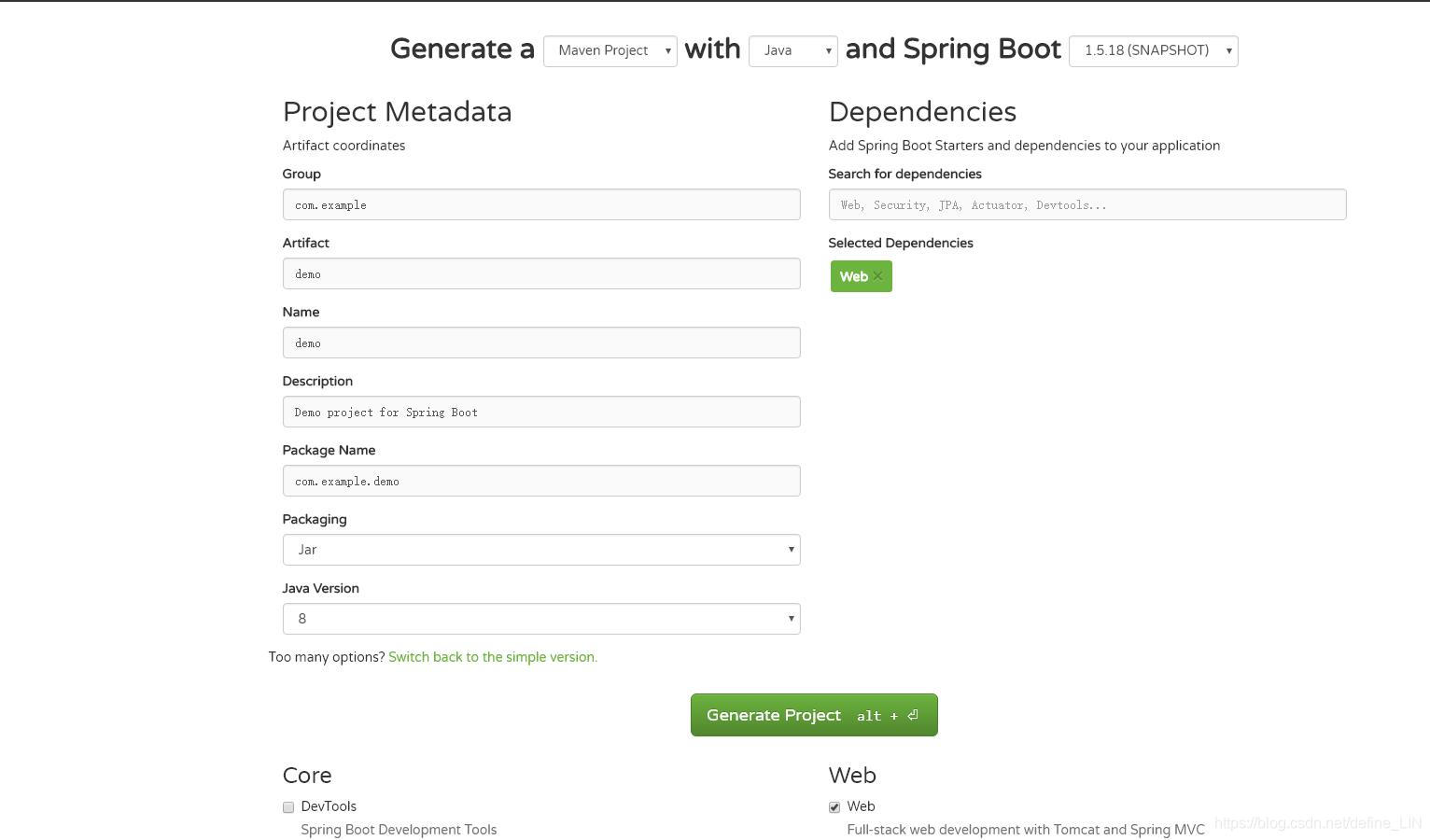Screen dimensions: 1430x840
Task: Click the DevTools label text
Action: pyautogui.click(x=329, y=806)
